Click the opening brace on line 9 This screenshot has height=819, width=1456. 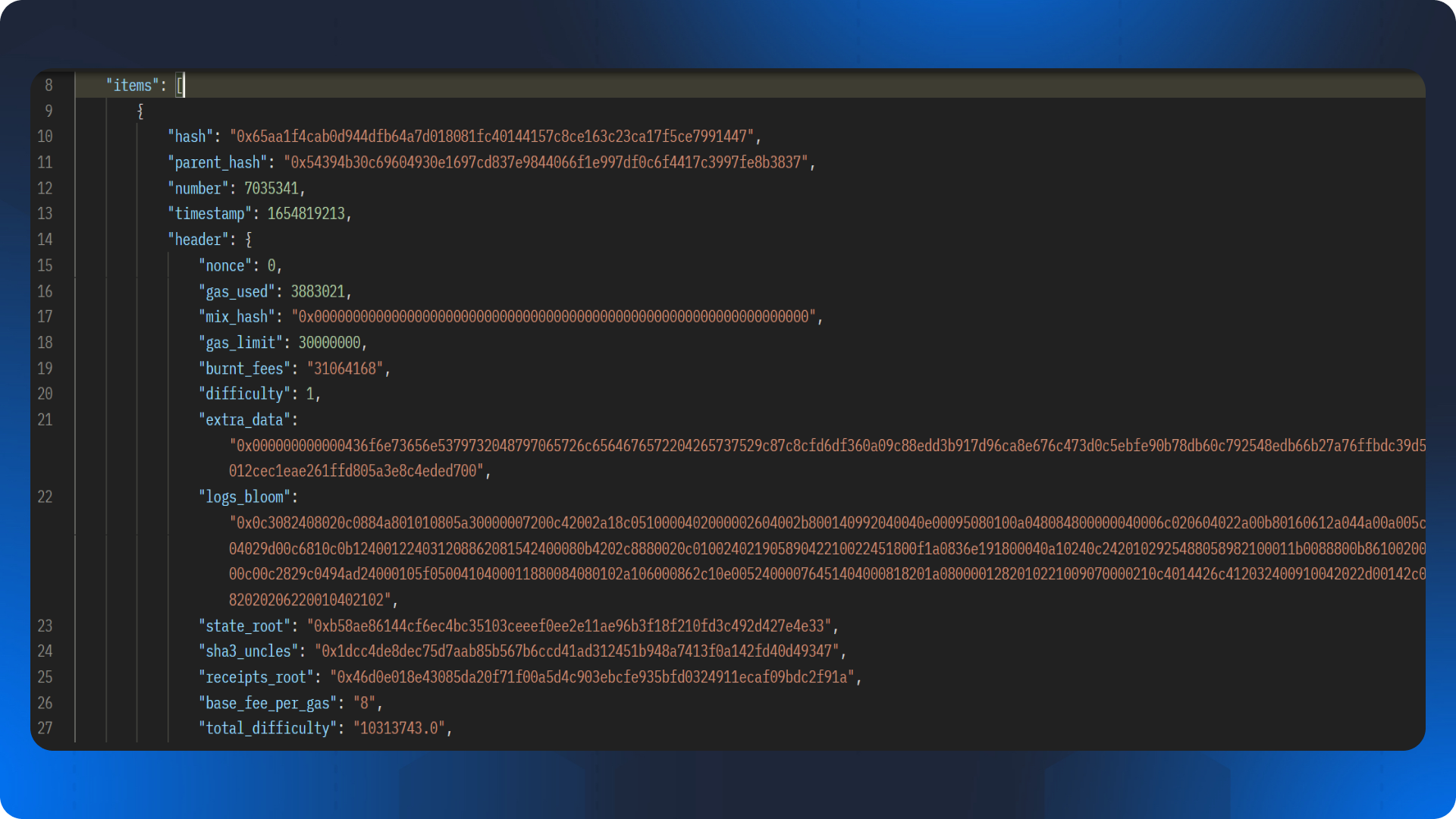pos(140,111)
